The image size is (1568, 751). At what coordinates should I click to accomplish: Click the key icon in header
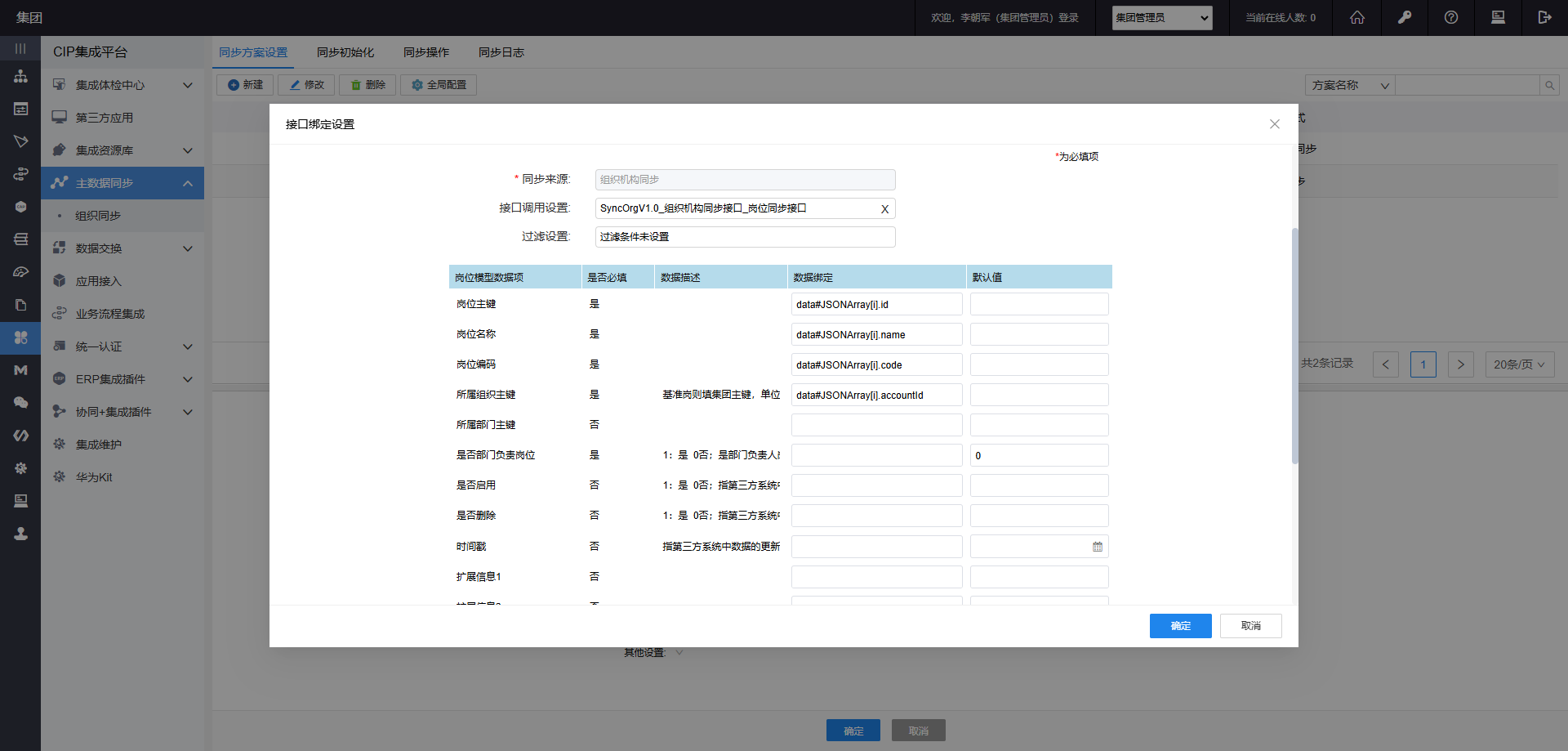pyautogui.click(x=1405, y=17)
